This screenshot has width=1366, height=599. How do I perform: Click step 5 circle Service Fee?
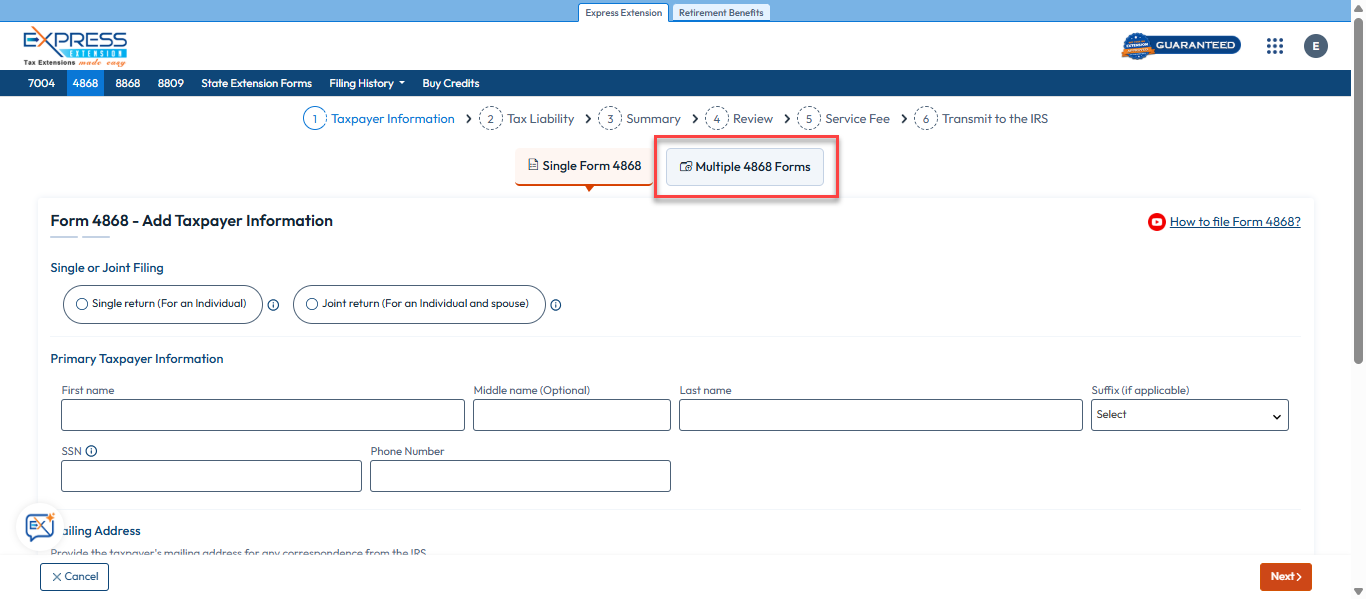pos(809,119)
